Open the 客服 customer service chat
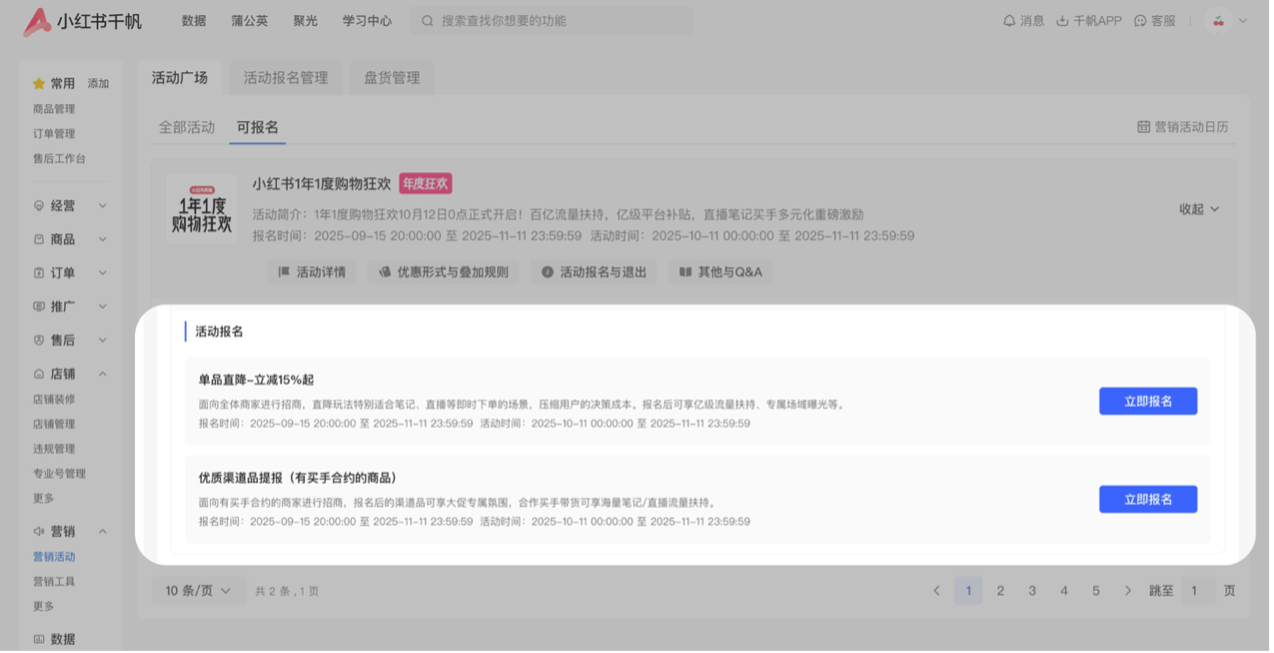The width and height of the screenshot is (1274, 653). coord(1150,19)
